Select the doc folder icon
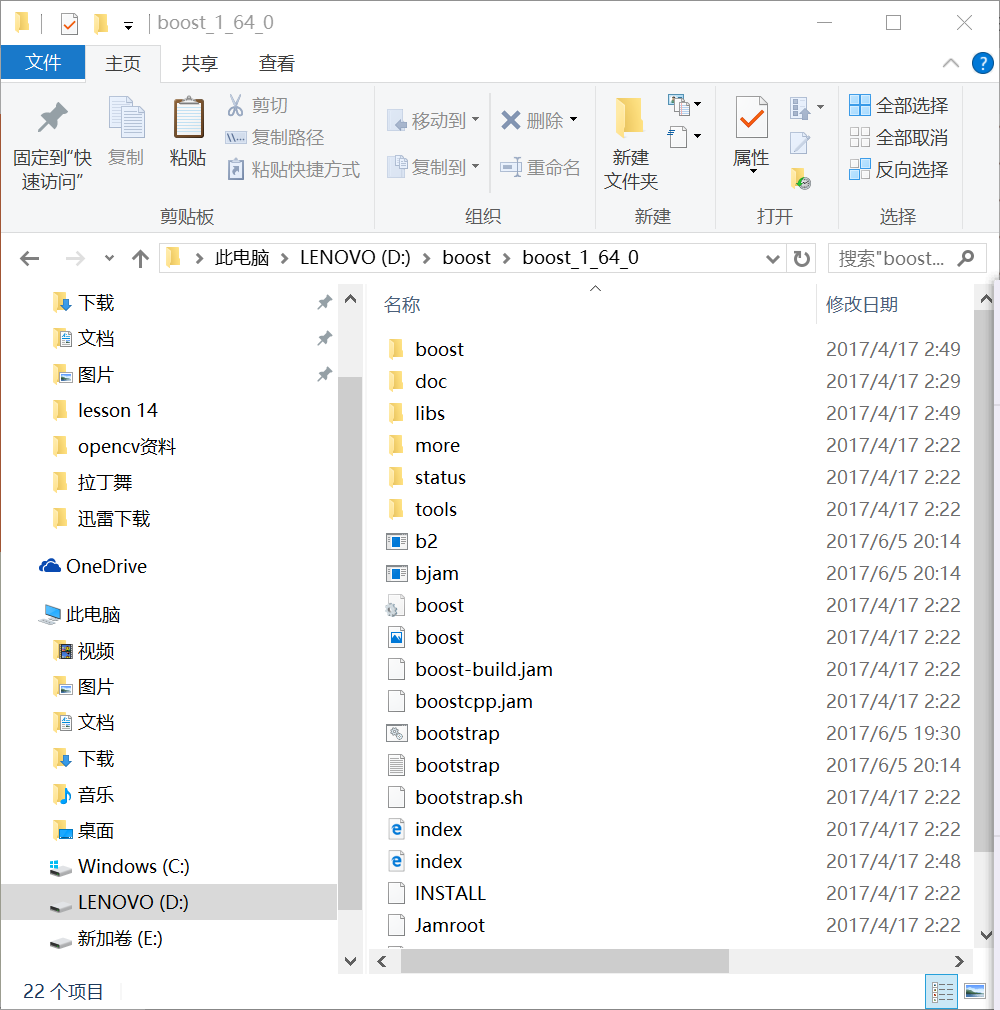This screenshot has height=1010, width=1000. (396, 381)
